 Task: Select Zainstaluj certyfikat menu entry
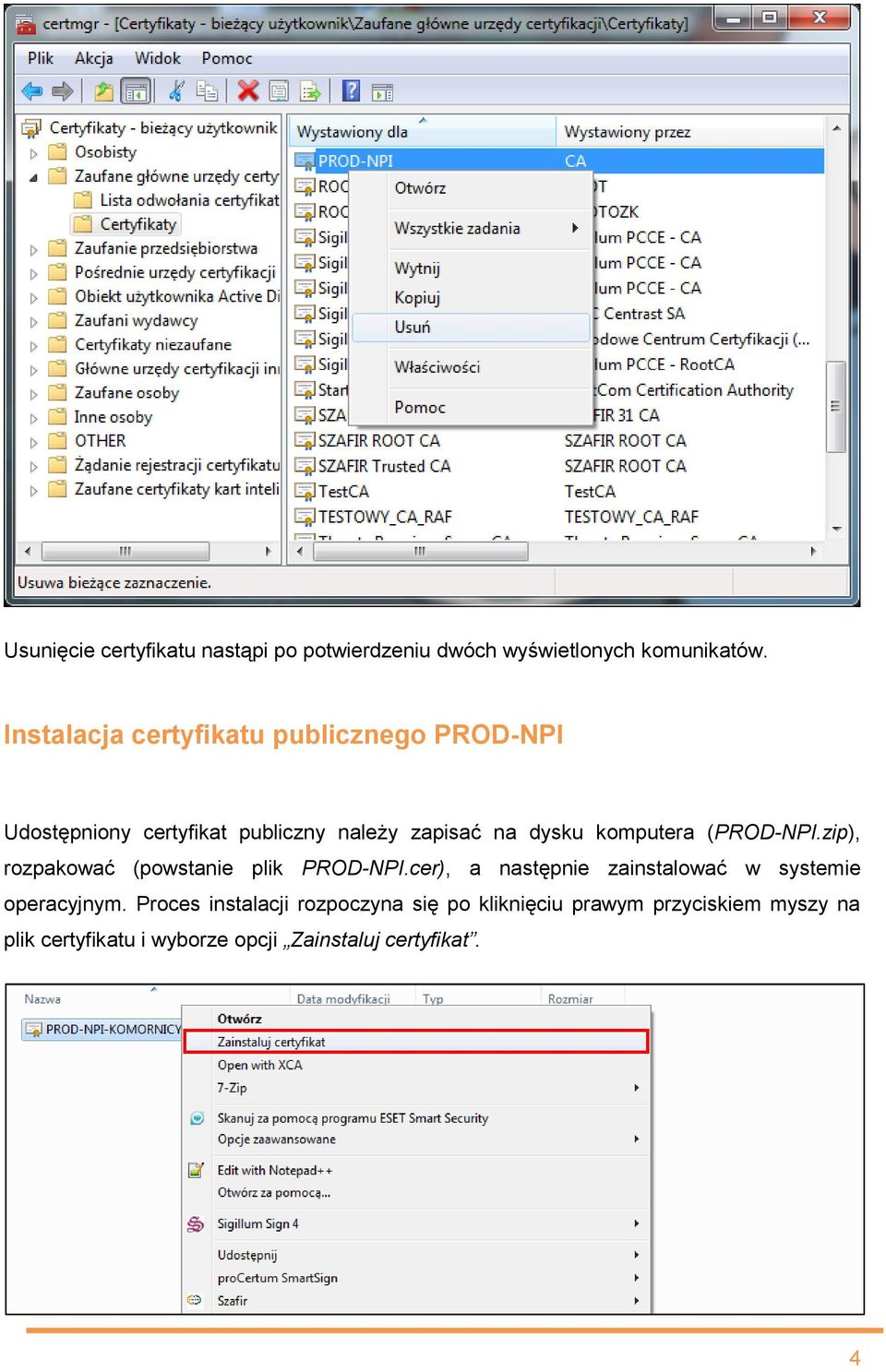click(x=416, y=1042)
